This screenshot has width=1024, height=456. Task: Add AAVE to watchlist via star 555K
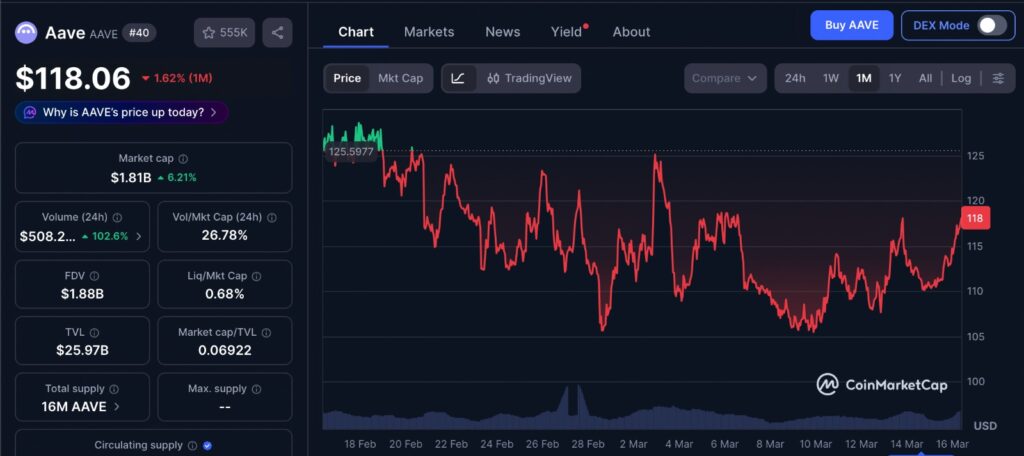[225, 33]
